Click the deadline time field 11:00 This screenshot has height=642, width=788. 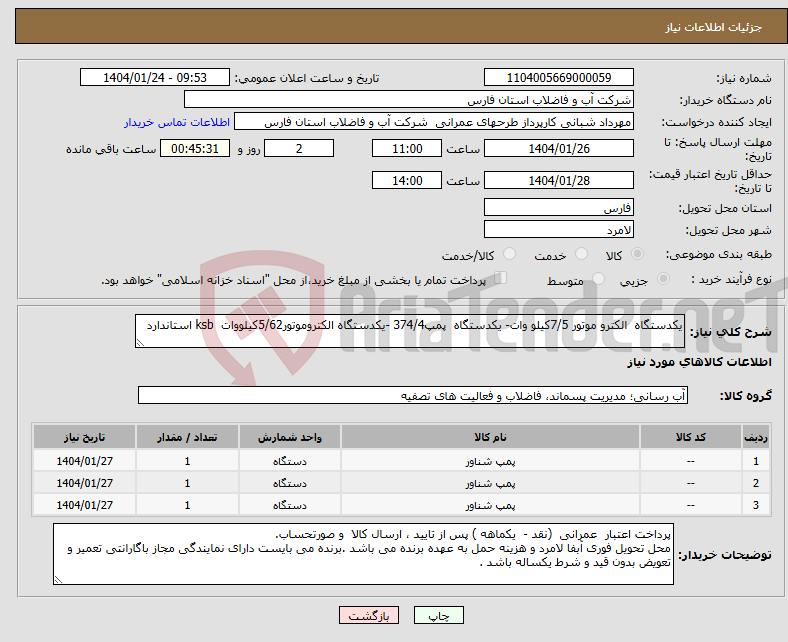tap(407, 148)
